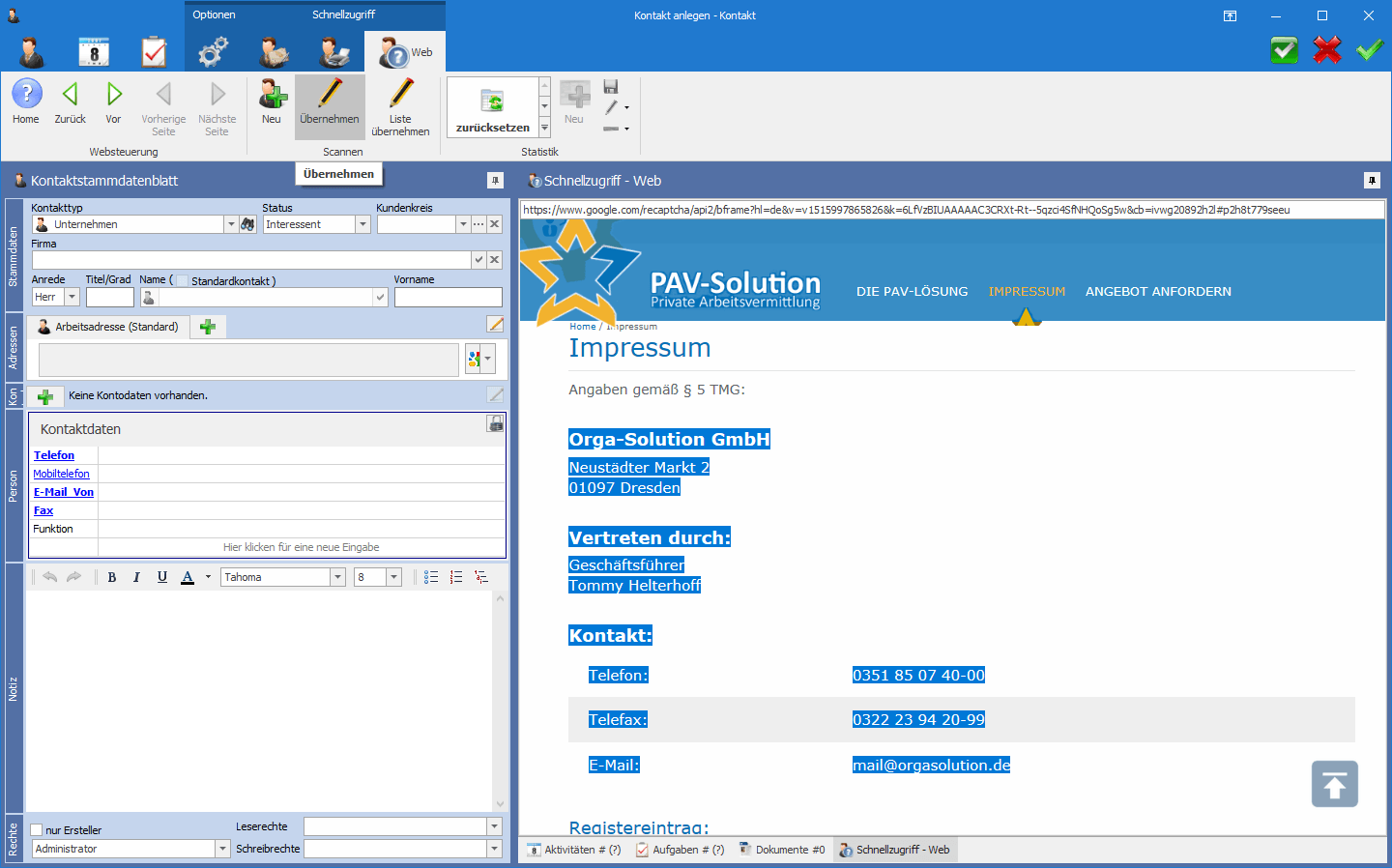Click Liste übernehmen in ribbon

click(400, 107)
